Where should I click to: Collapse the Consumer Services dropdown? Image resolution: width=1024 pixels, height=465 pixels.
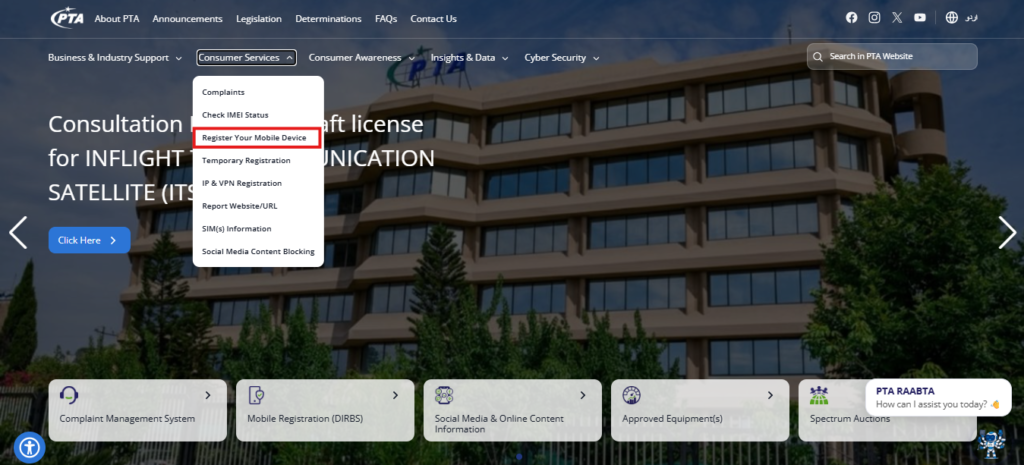(x=246, y=57)
